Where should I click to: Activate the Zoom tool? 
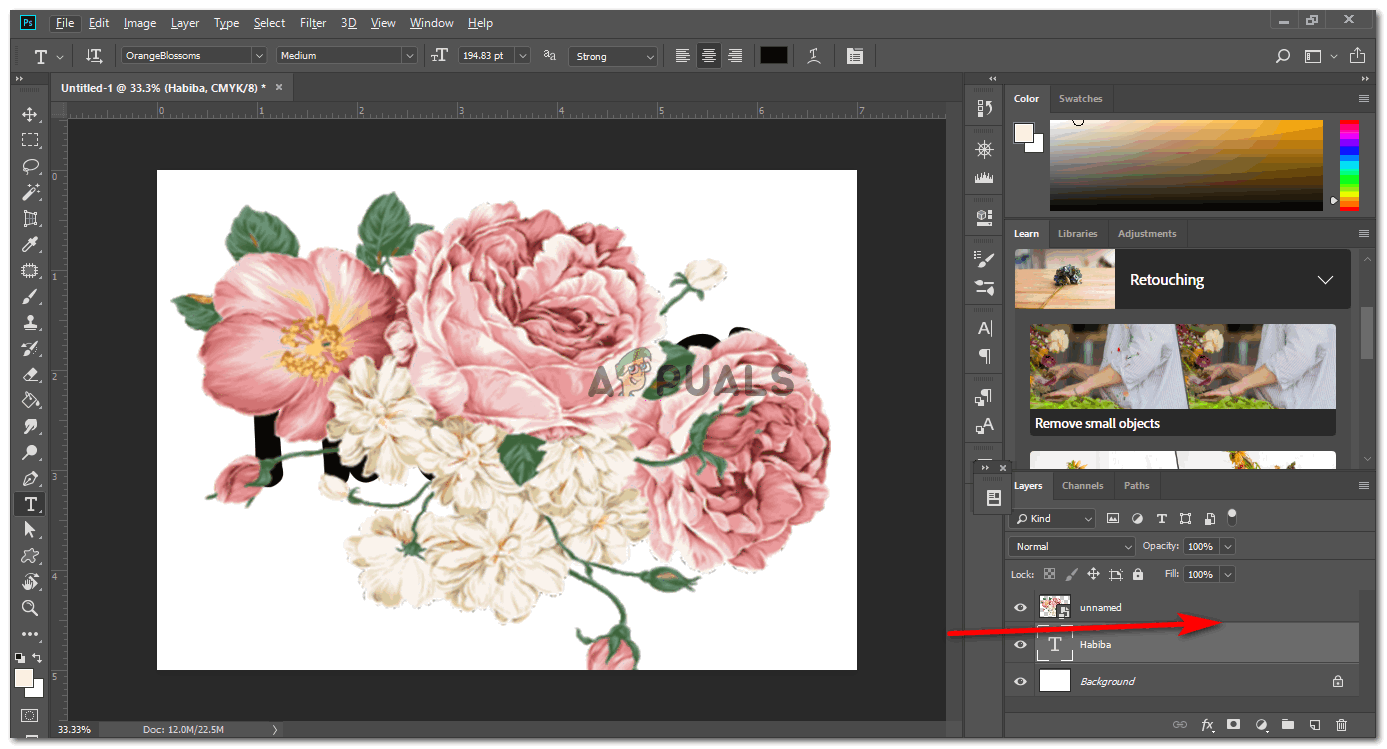30,608
